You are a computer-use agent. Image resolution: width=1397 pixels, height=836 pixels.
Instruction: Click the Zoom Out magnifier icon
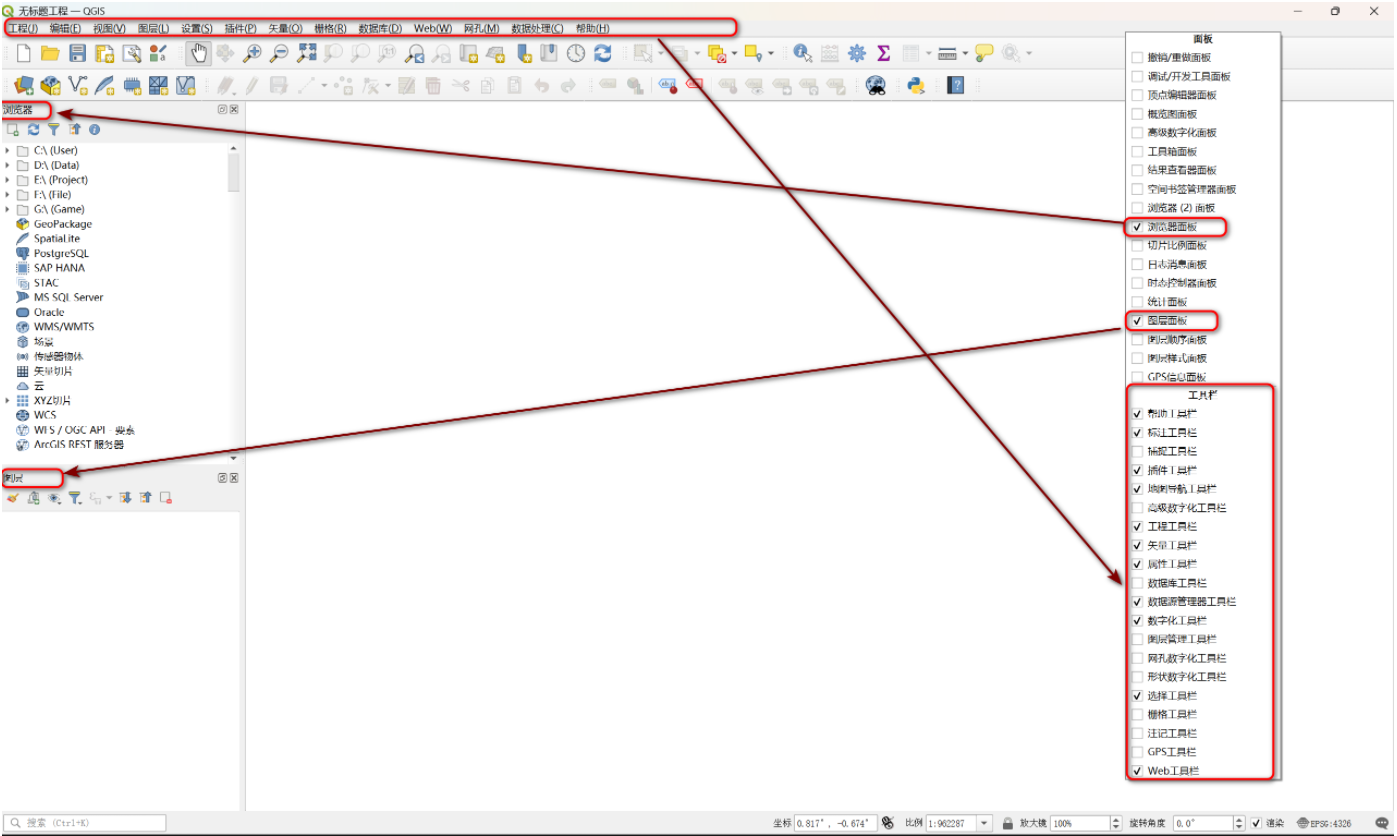(279, 53)
